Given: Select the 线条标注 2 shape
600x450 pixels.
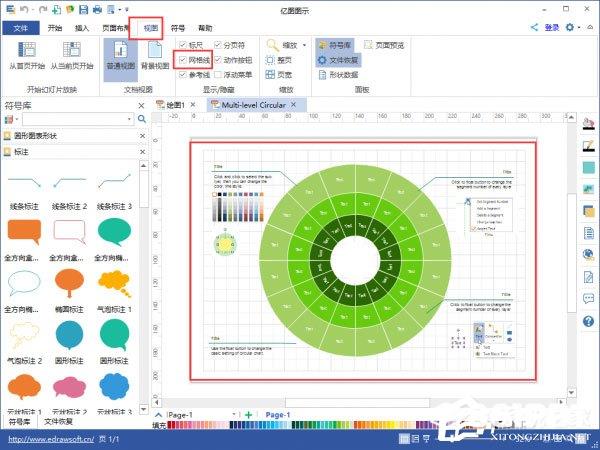Looking at the screenshot, I should (69, 182).
